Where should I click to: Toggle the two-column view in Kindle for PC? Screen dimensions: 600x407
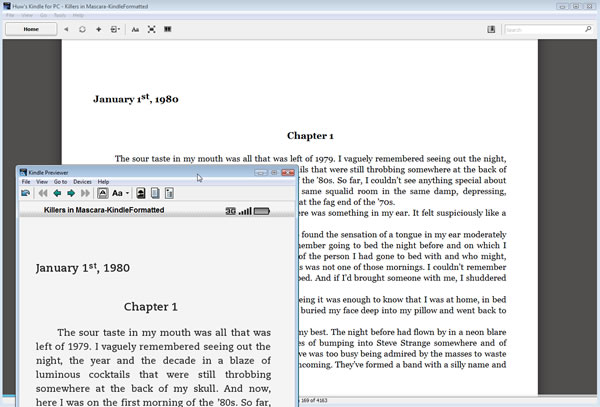pos(168,29)
